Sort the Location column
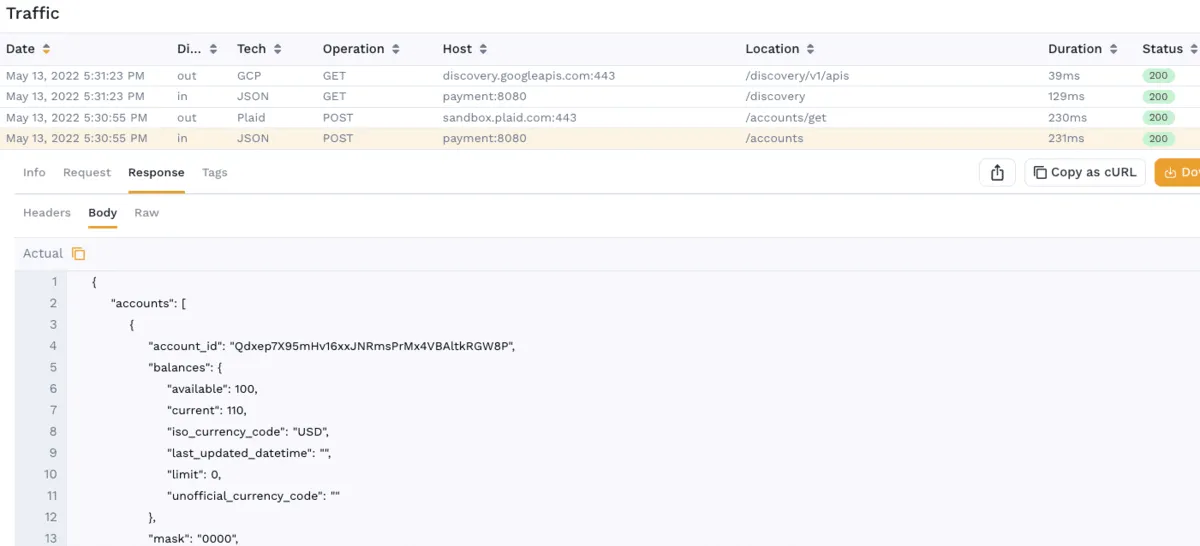Image resolution: width=1200 pixels, height=546 pixels. [x=810, y=49]
